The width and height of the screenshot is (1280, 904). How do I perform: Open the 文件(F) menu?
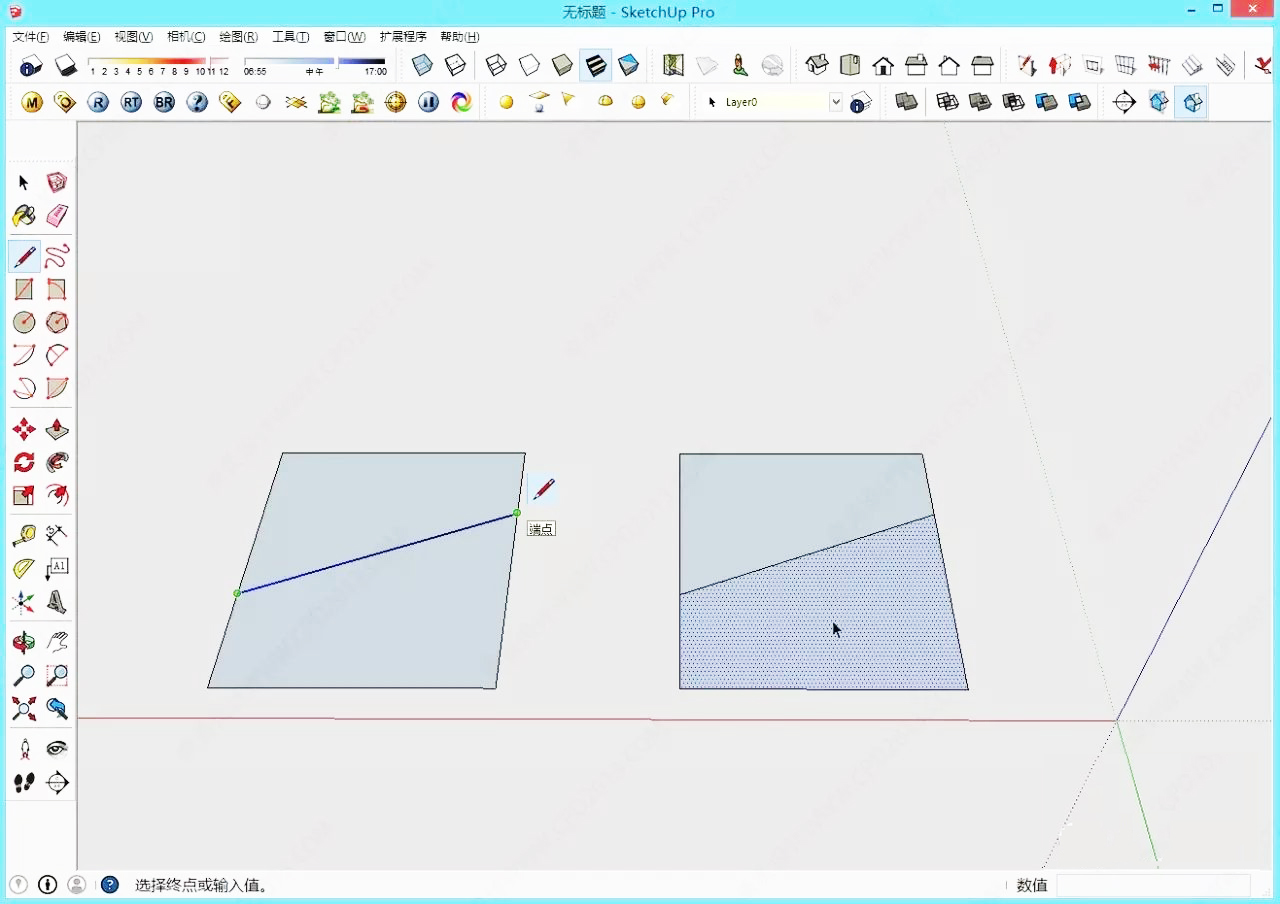click(31, 37)
